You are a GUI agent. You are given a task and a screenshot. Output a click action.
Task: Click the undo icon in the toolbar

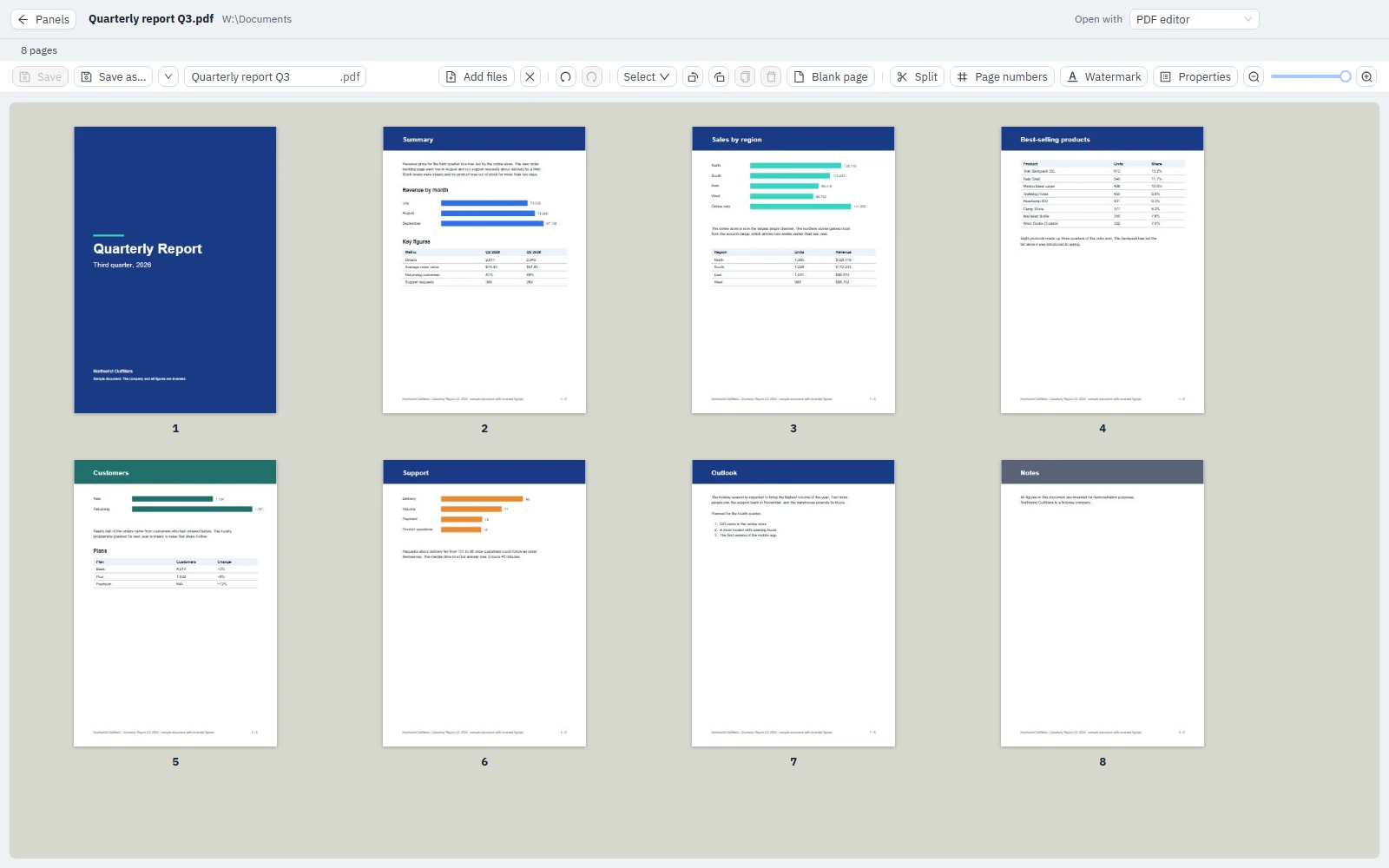point(565,76)
